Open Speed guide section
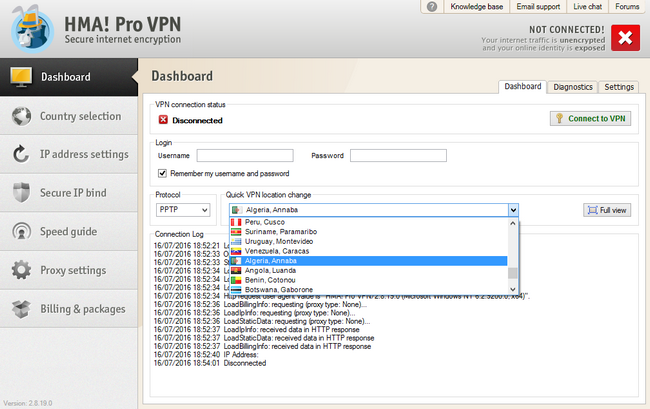Viewport: 650px width, 409px height. point(69,231)
